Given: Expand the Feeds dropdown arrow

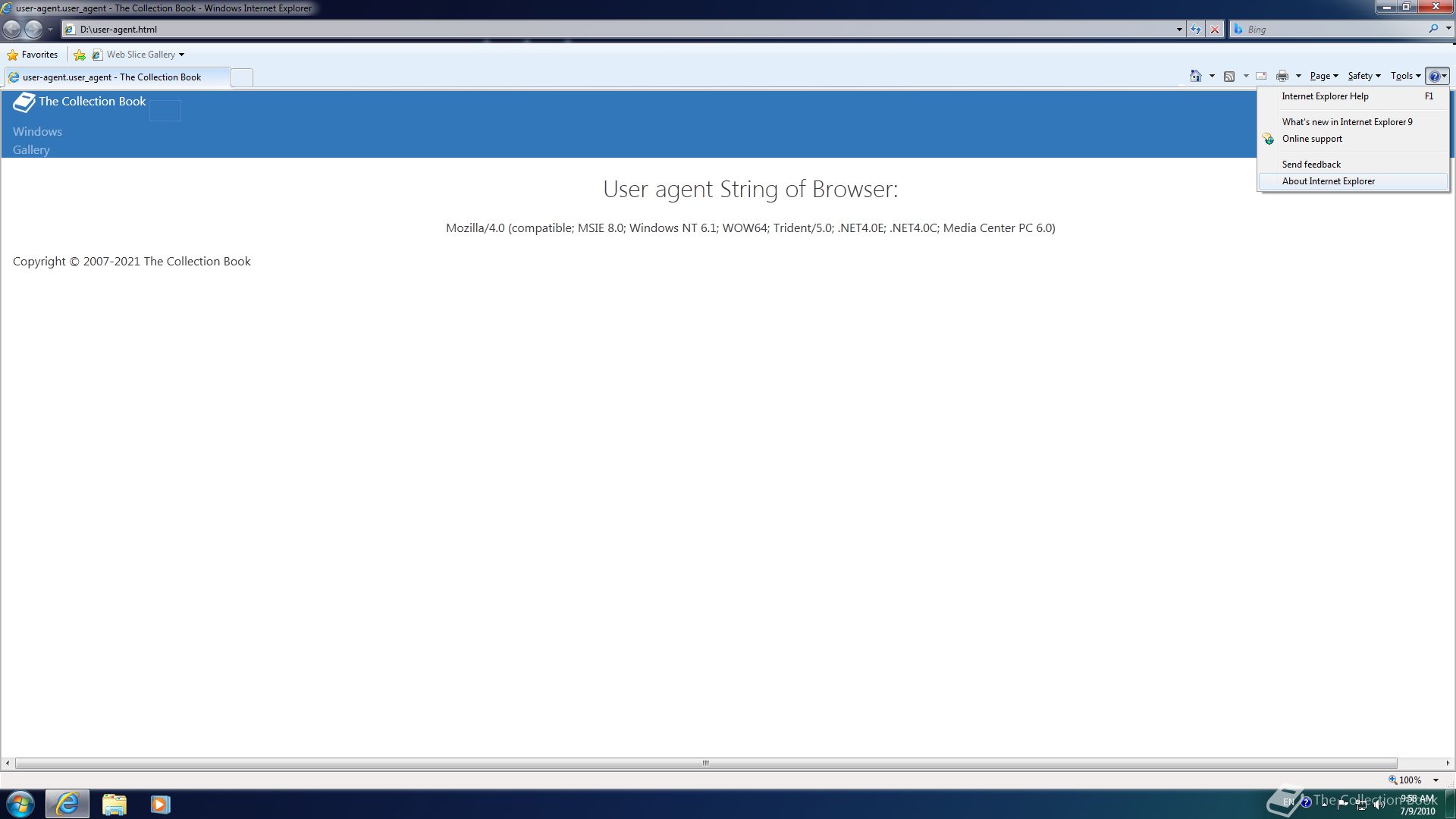Looking at the screenshot, I should click(1246, 76).
